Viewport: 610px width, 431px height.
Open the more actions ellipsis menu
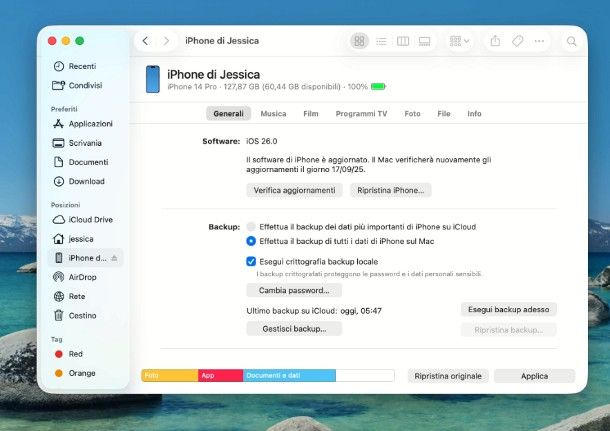point(539,41)
